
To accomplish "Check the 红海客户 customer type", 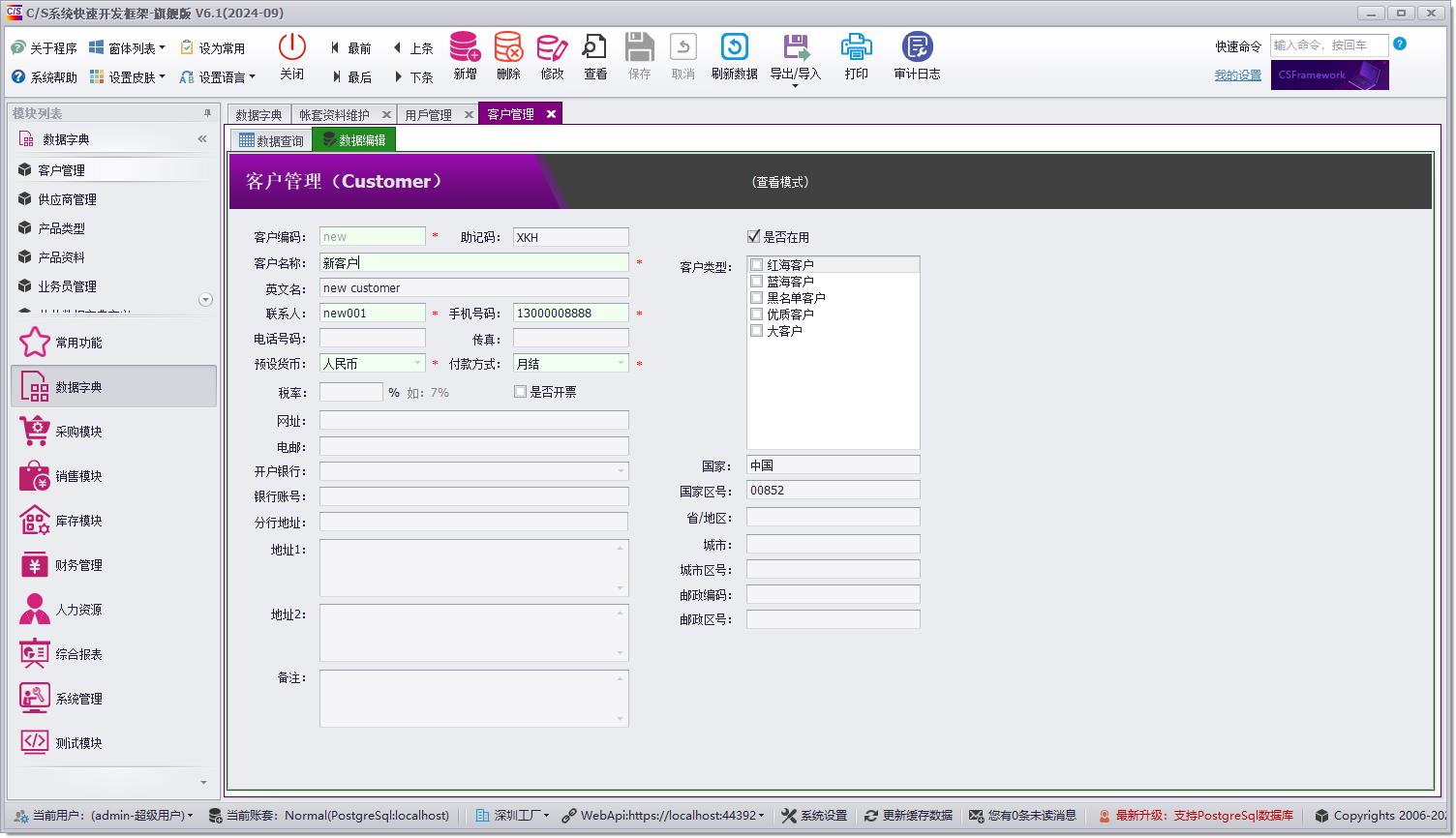I will tap(756, 263).
